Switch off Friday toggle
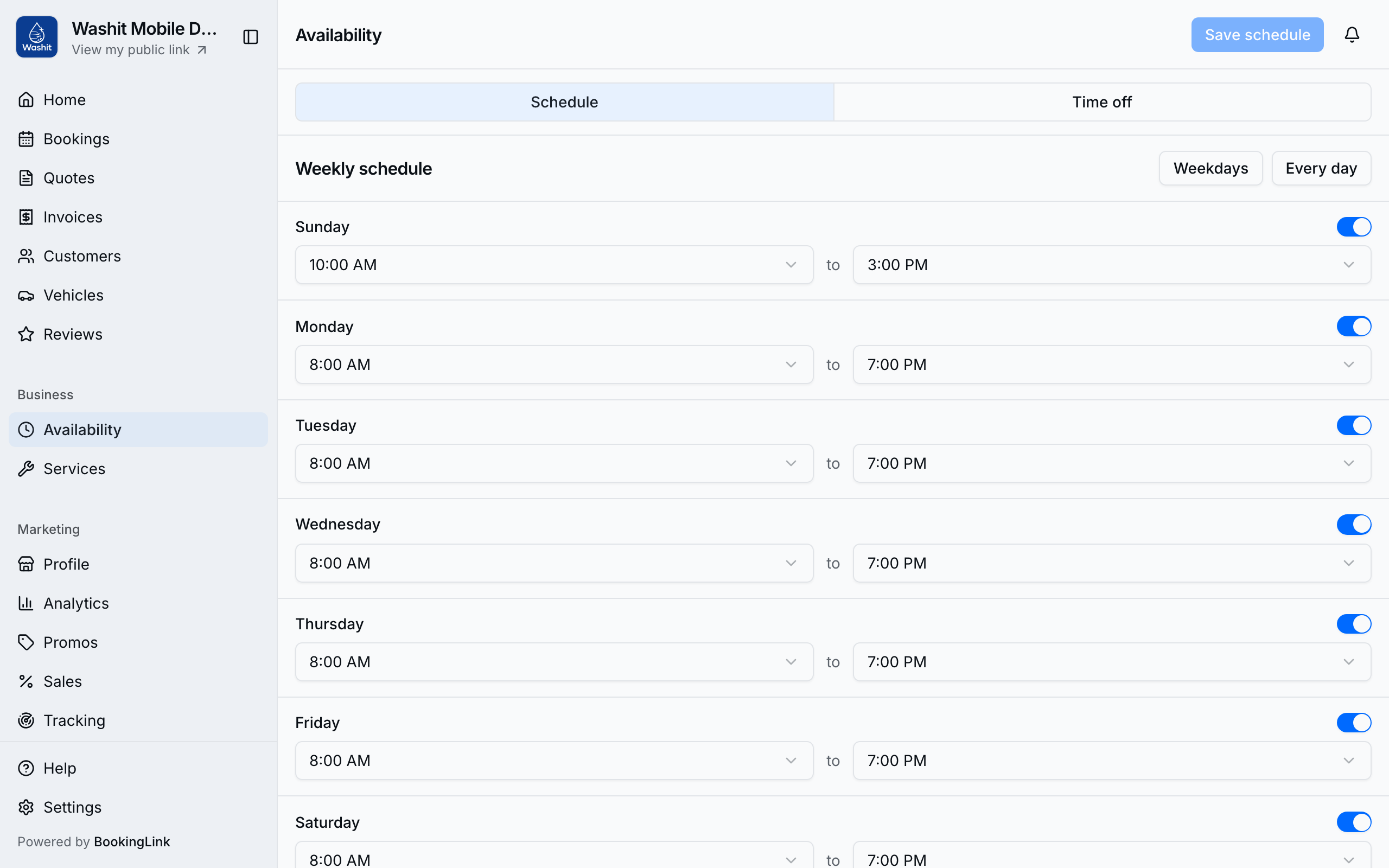 tap(1353, 723)
